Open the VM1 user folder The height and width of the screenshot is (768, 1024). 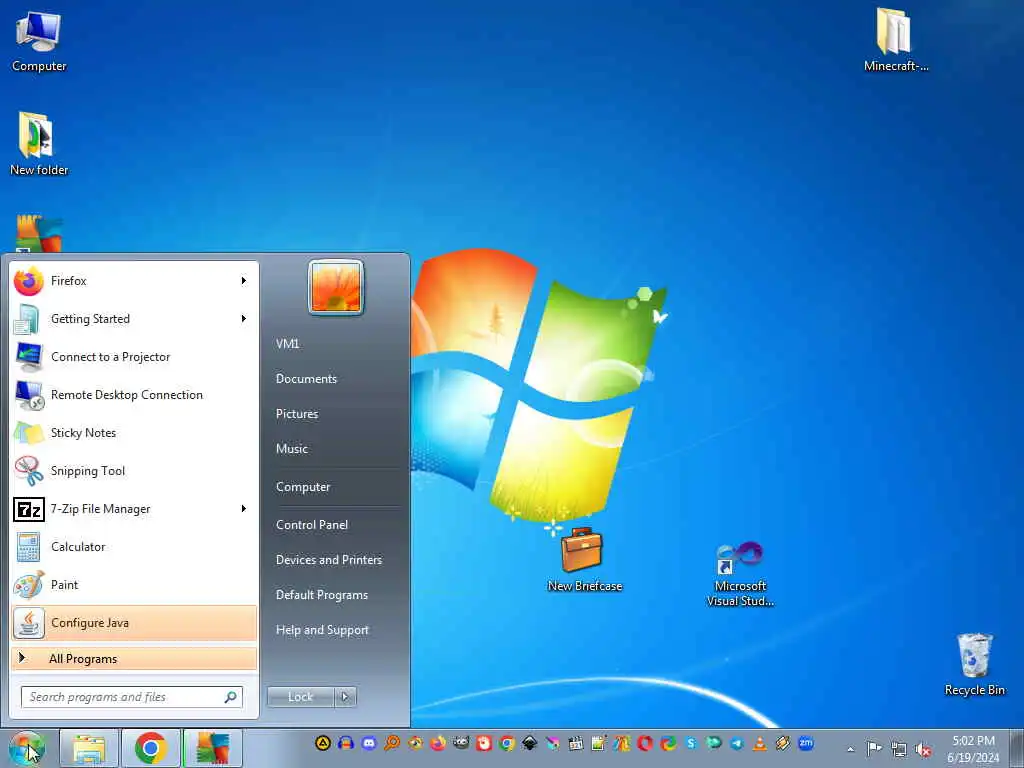click(287, 344)
